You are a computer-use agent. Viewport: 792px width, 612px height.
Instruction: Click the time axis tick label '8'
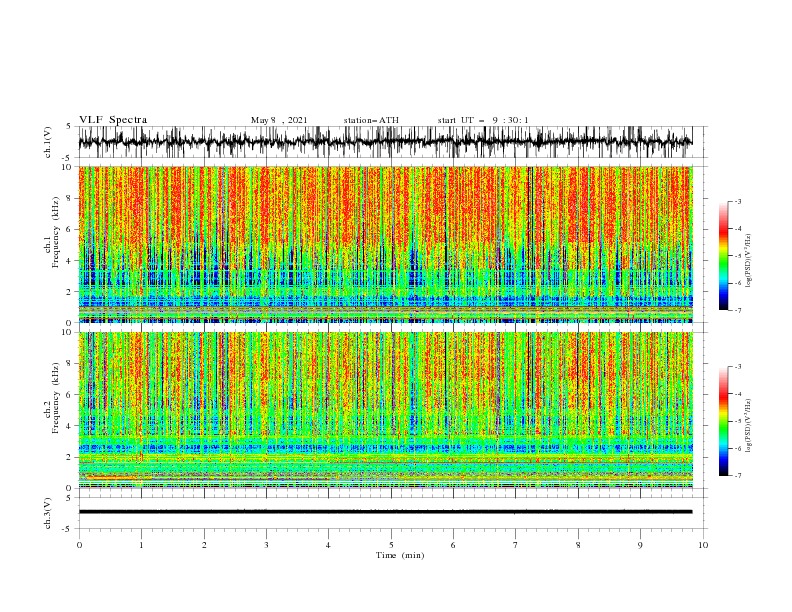[578, 545]
